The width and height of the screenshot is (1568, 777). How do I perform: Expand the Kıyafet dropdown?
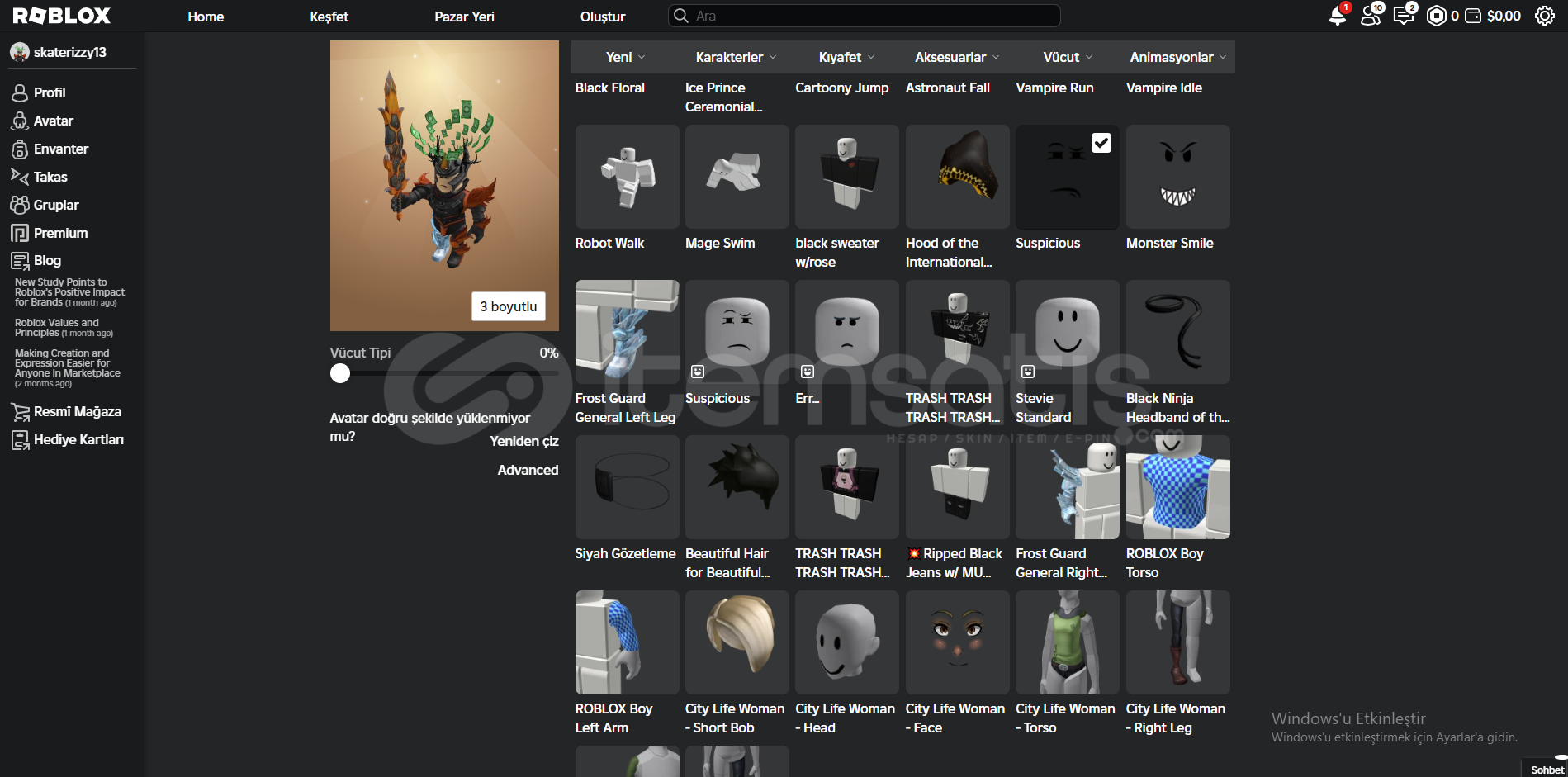(846, 57)
